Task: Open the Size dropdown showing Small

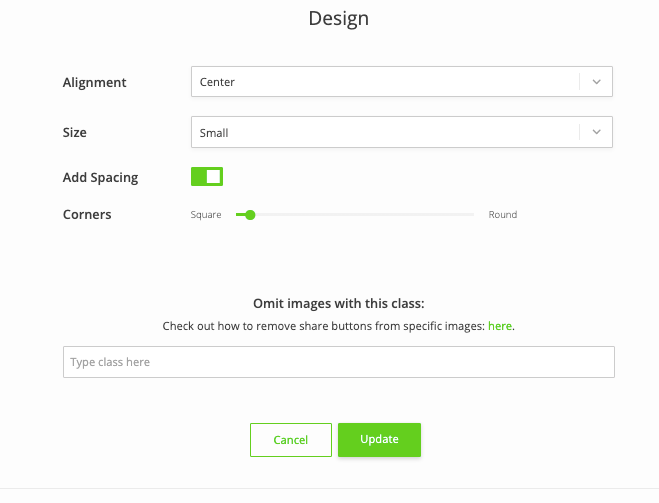Action: coord(402,132)
